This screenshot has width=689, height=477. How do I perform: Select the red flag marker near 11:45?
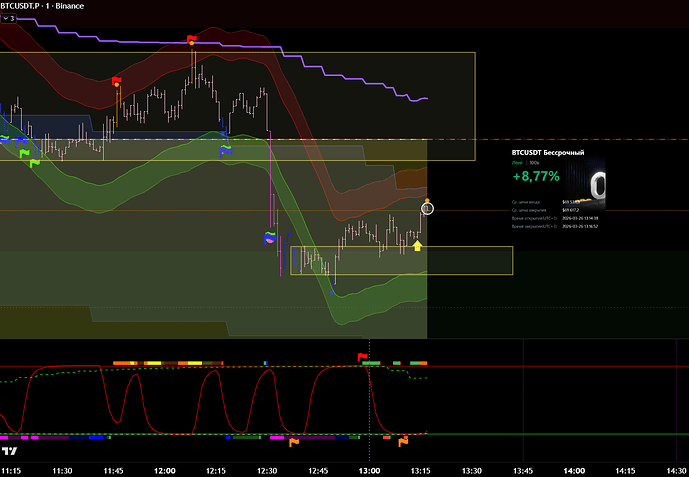[x=117, y=80]
